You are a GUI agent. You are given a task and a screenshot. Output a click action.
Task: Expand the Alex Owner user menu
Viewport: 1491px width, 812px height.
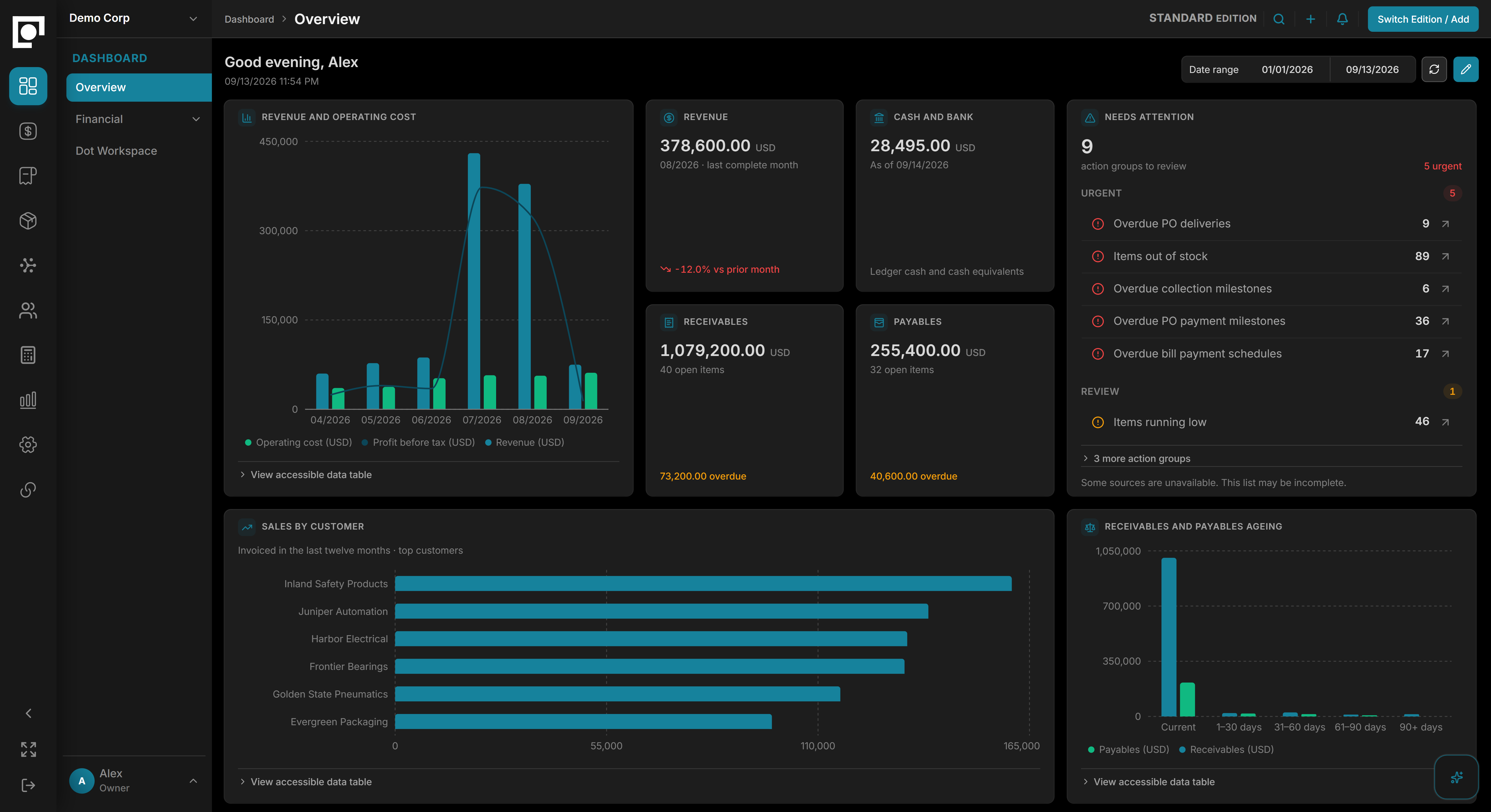134,780
